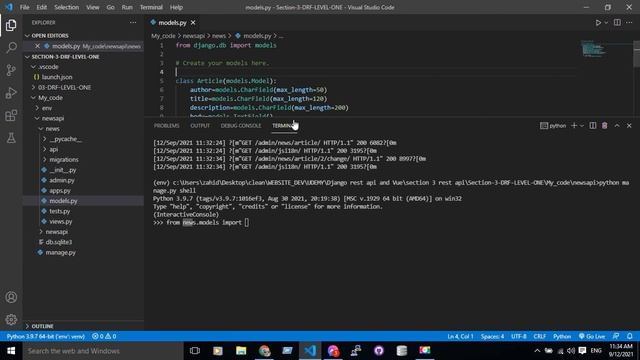Open Chrome from the taskbar

click(x=264, y=351)
